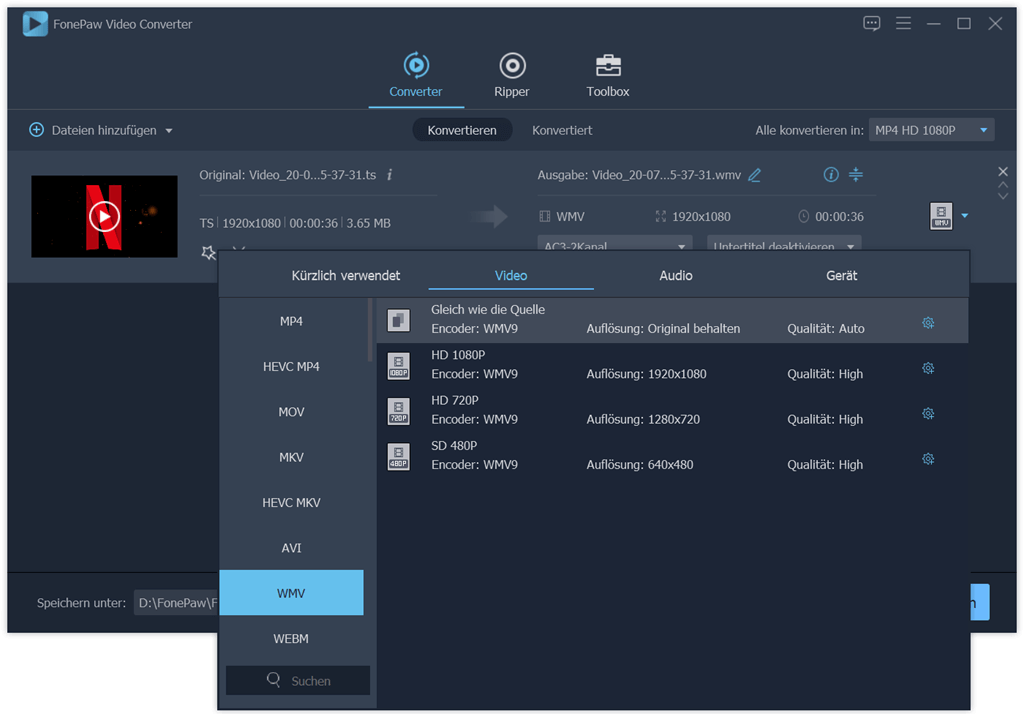
Task: Click the 480P preset film icon
Action: coord(398,457)
